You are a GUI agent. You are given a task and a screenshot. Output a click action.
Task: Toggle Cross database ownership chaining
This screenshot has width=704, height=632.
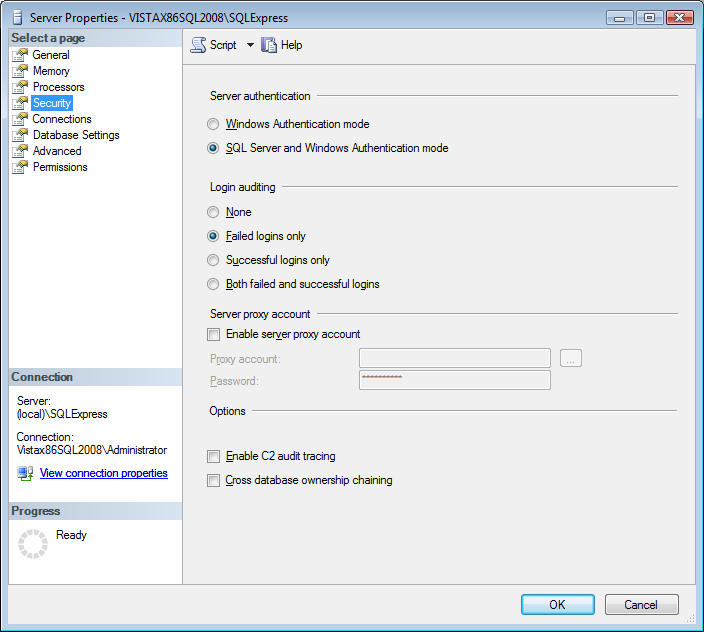(213, 480)
